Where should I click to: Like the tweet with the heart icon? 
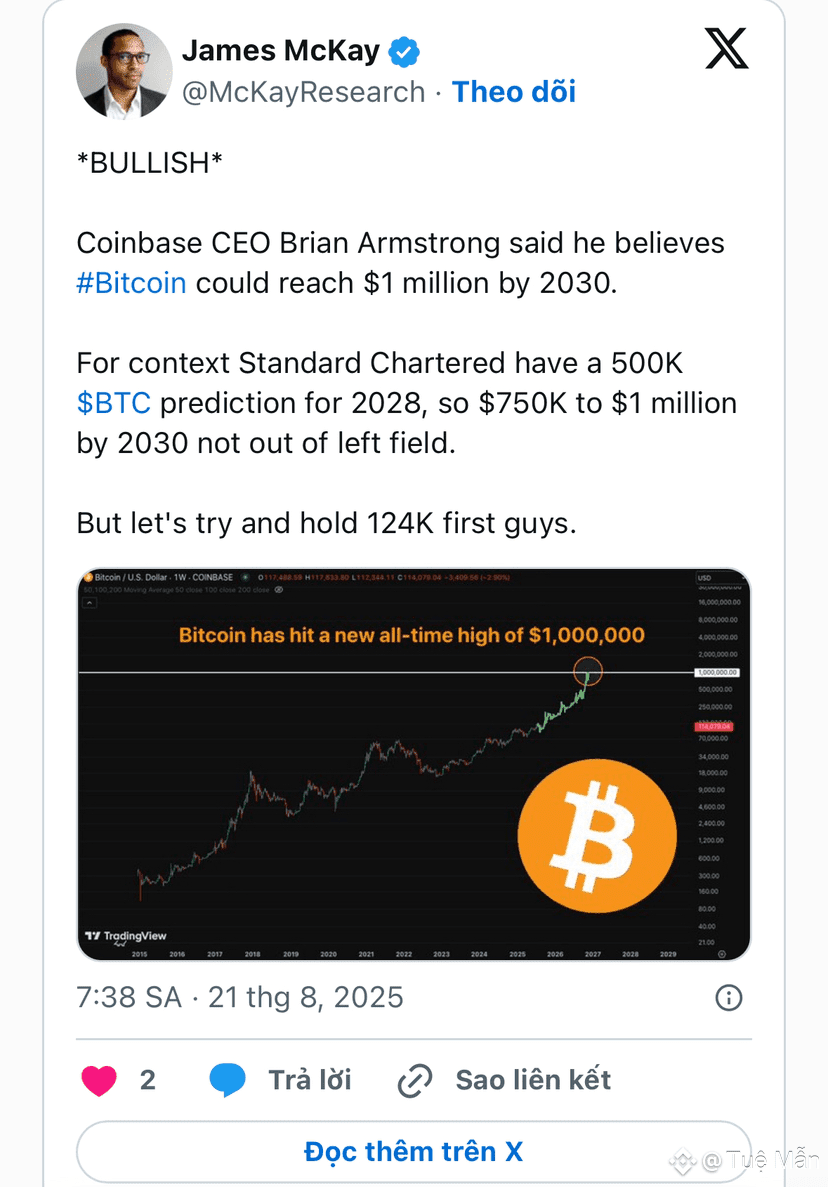(x=99, y=1080)
